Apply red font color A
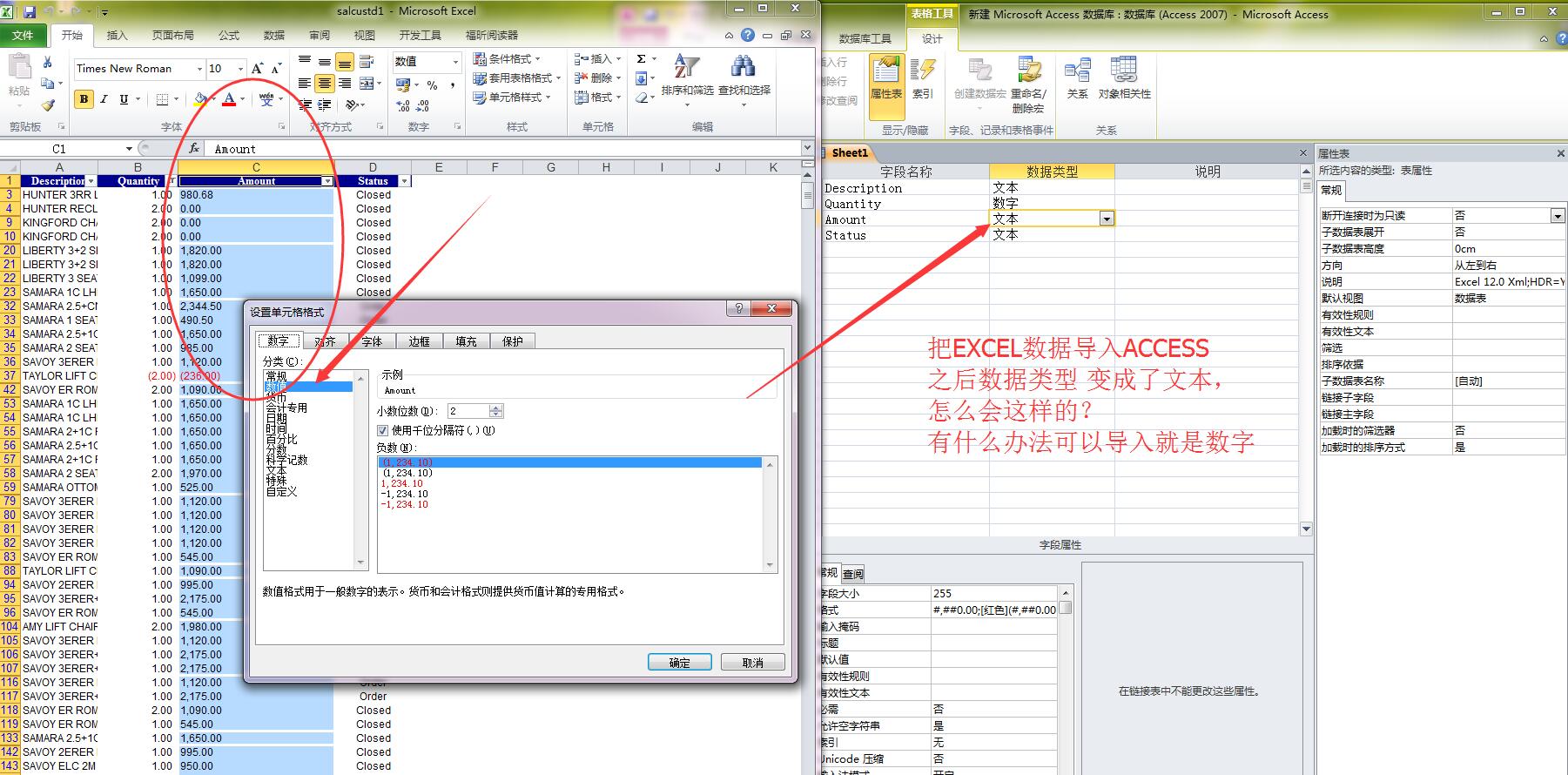This screenshot has height=775, width=1568. (229, 99)
